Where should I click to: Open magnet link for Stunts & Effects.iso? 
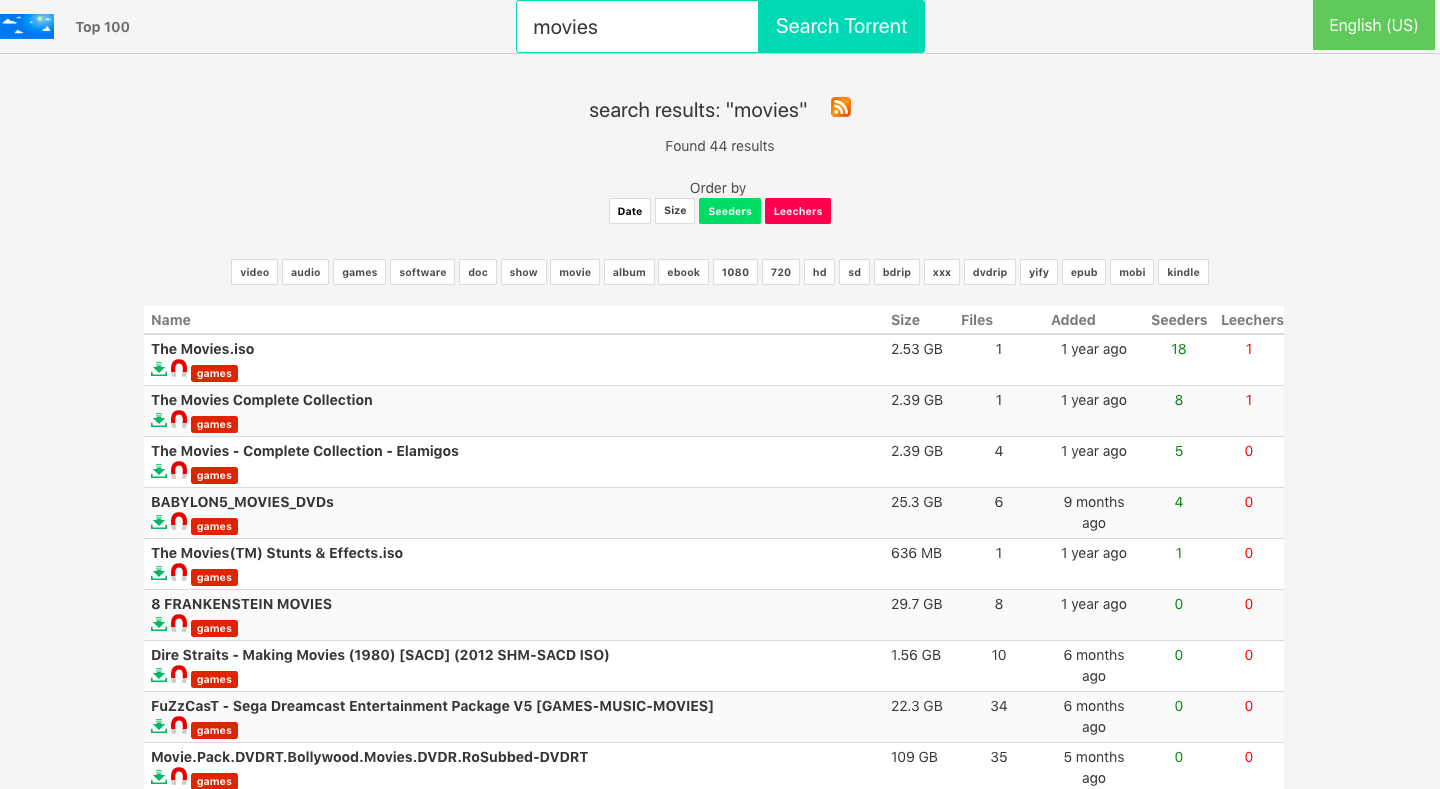click(179, 573)
